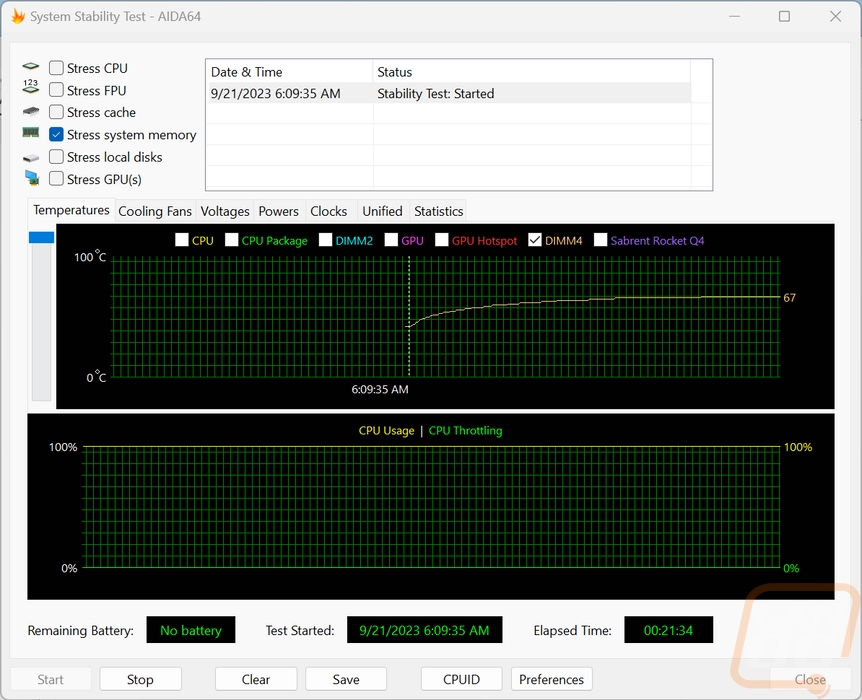Click the Elapsed Time value 00:21:34
Image resolution: width=862 pixels, height=700 pixels.
(x=668, y=630)
